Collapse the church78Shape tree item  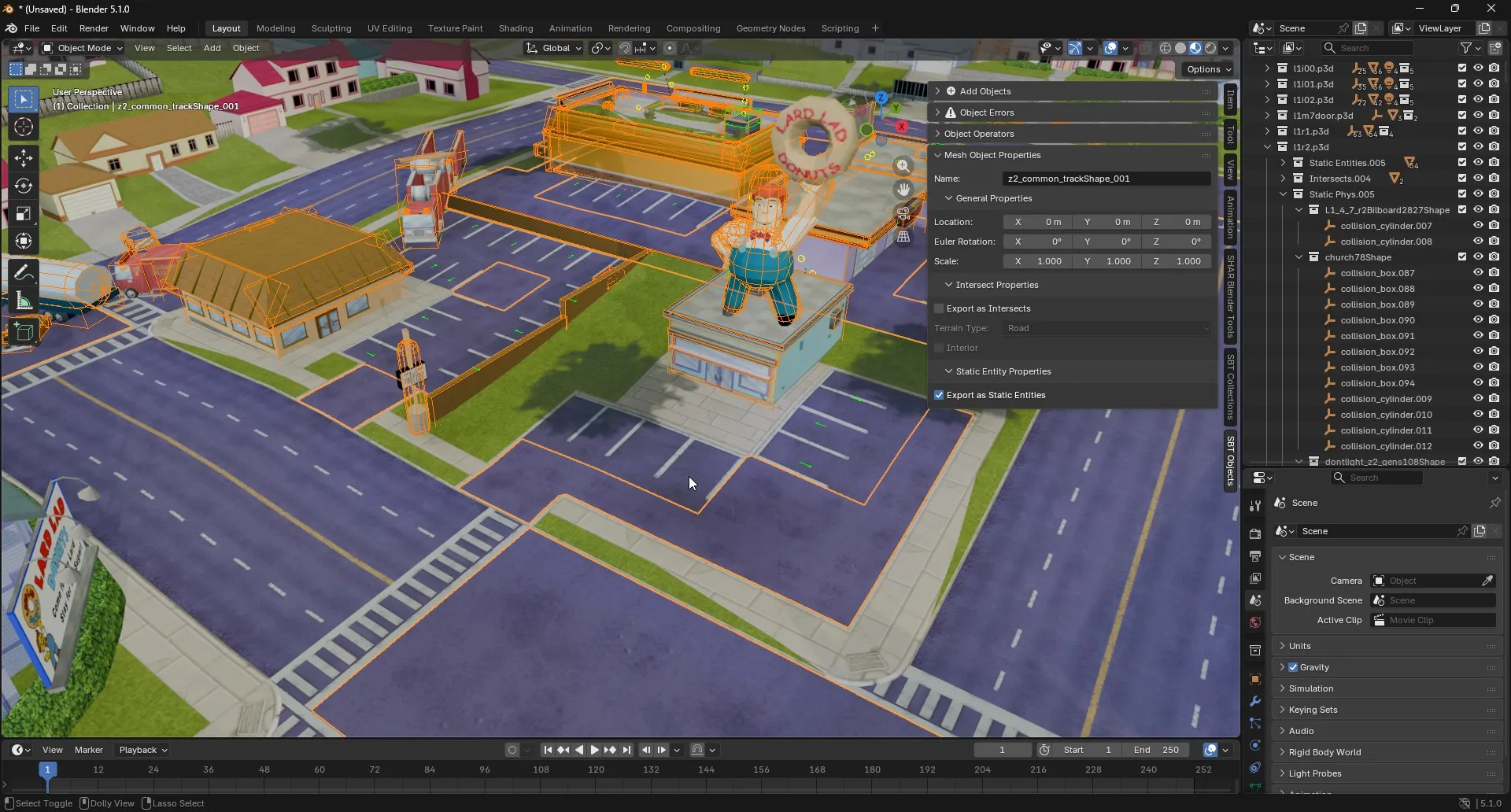pyautogui.click(x=1299, y=257)
